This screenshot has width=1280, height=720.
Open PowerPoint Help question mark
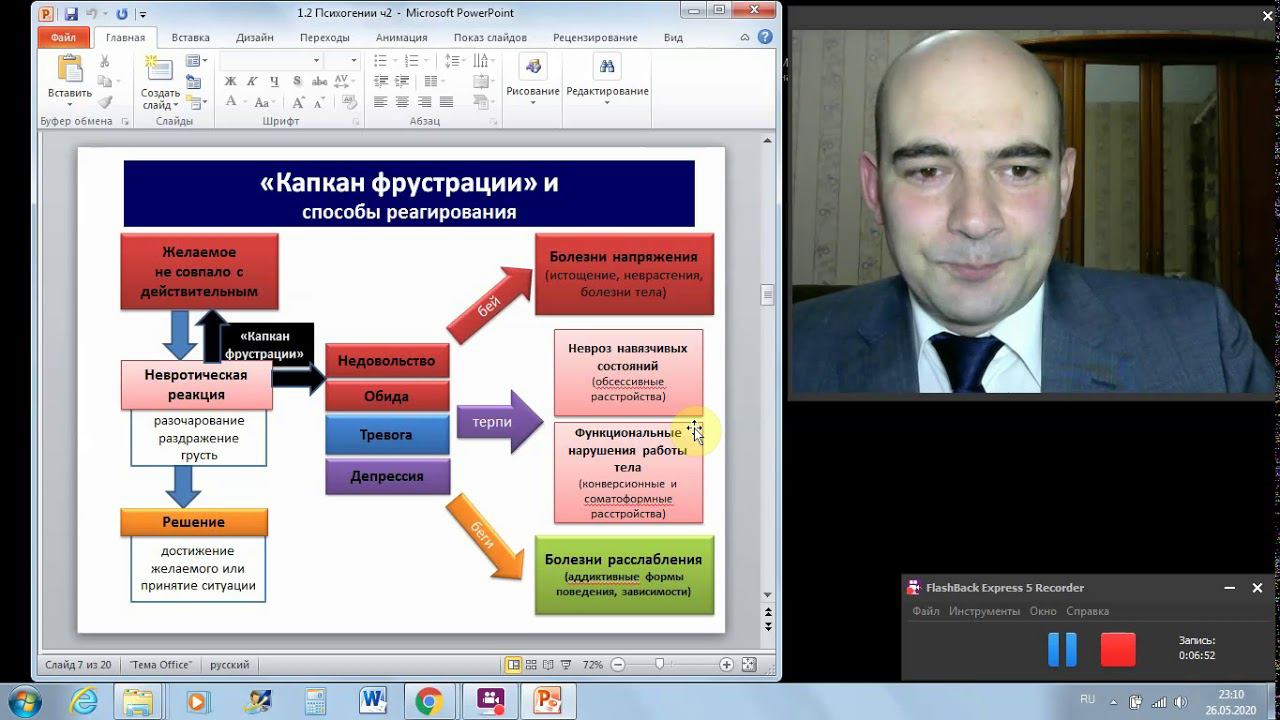click(x=765, y=38)
